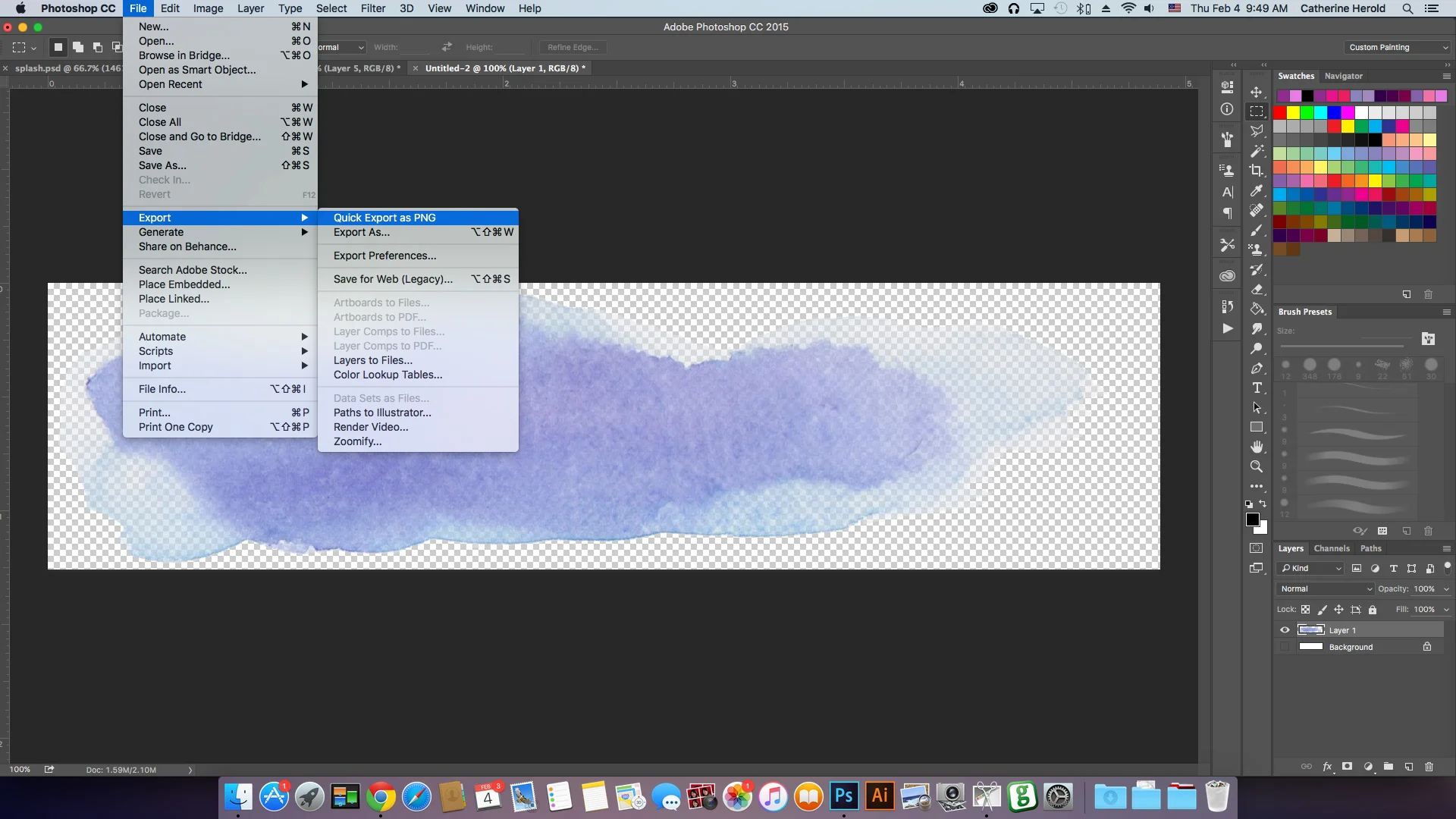Select the Smudge tool

[1257, 328]
